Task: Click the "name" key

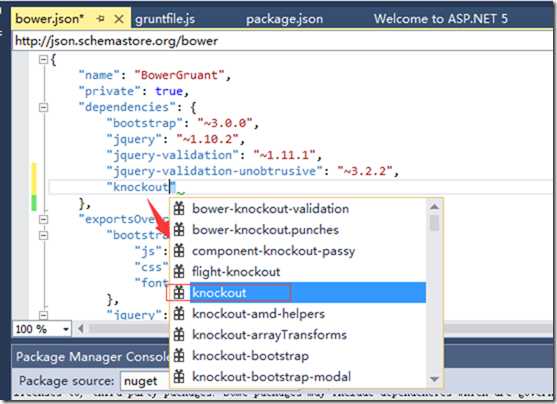Action: 99,75
